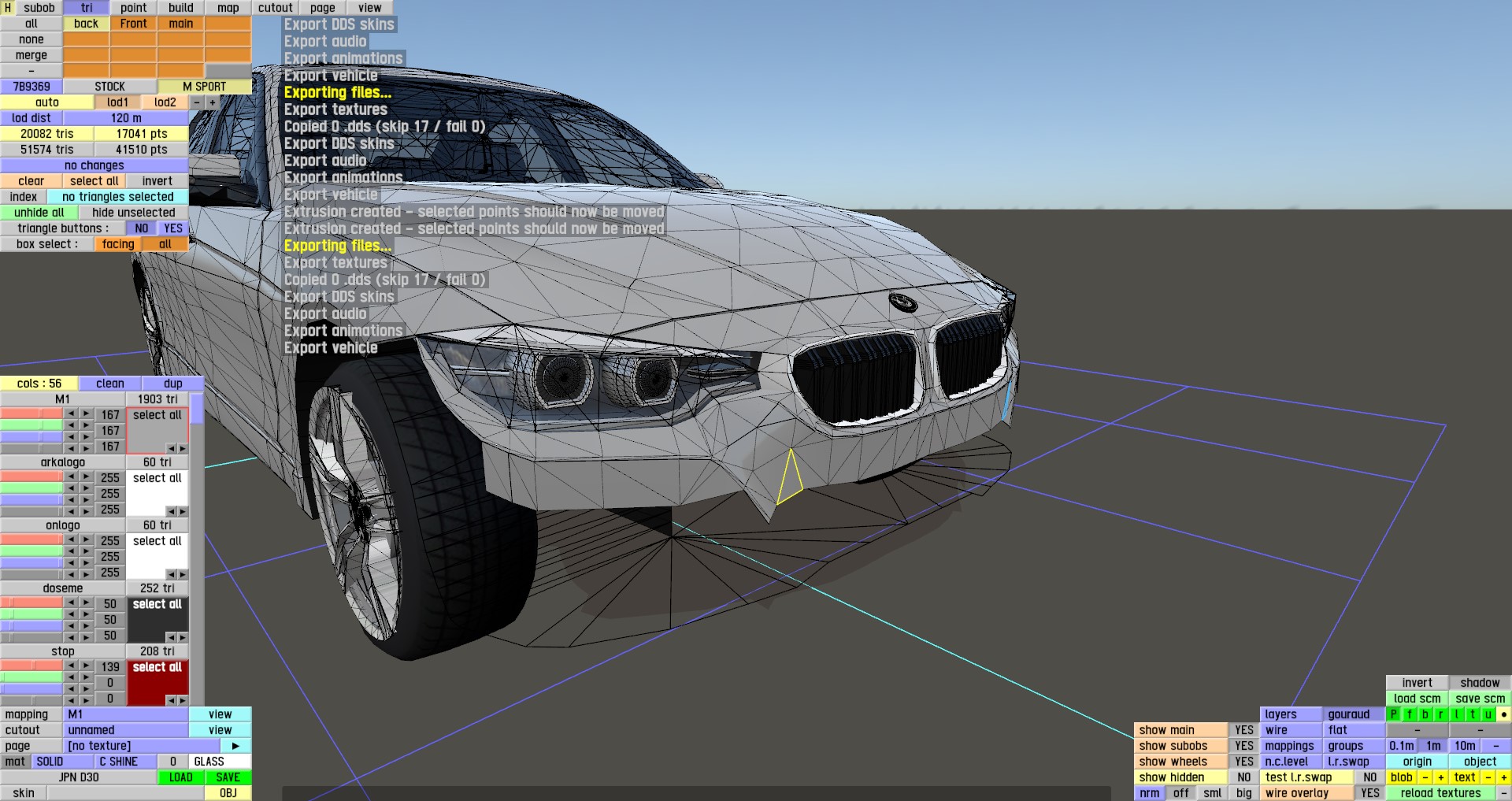The width and height of the screenshot is (1512, 801).
Task: Open the cutout mode tab
Action: point(276,8)
